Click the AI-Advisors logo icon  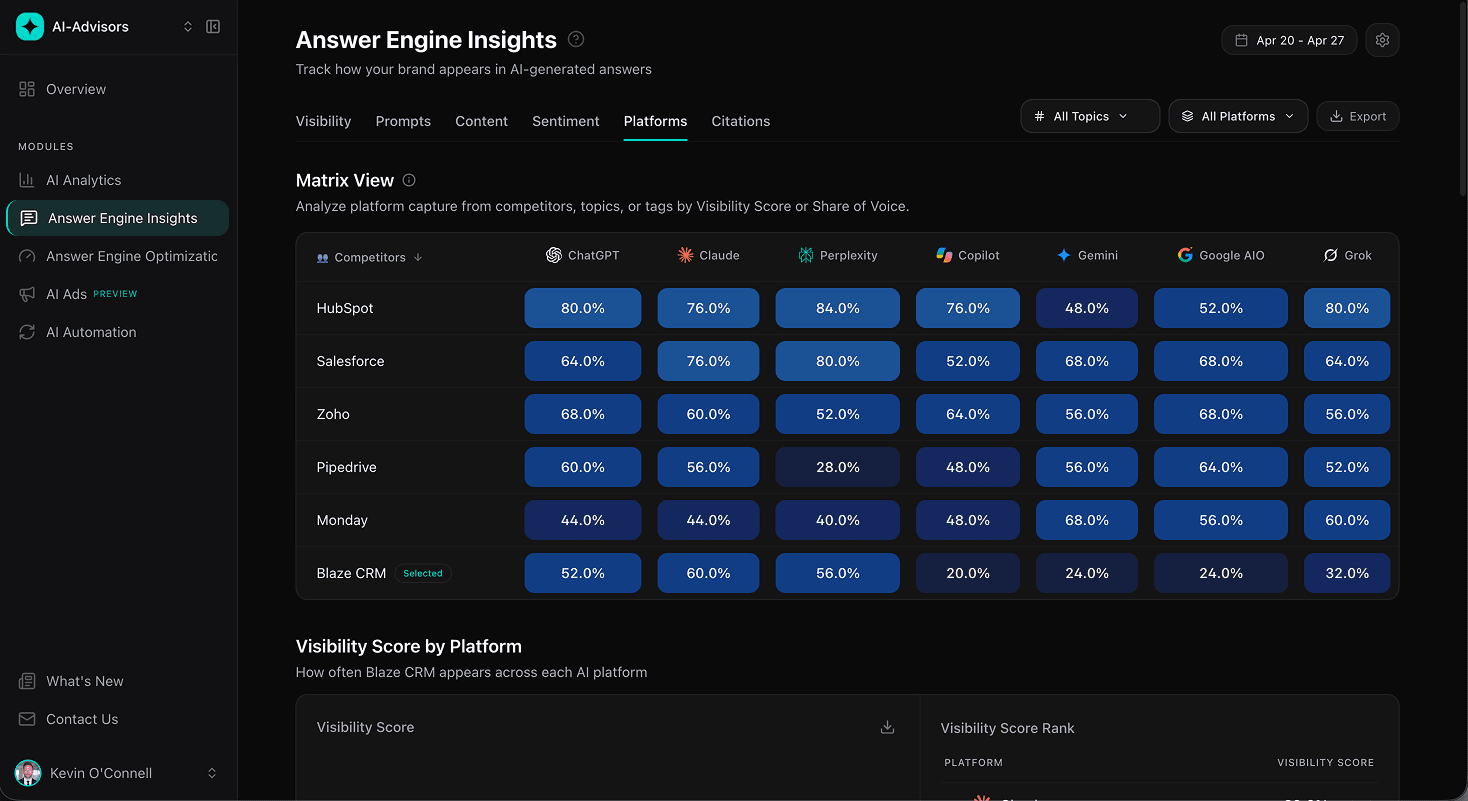coord(30,27)
